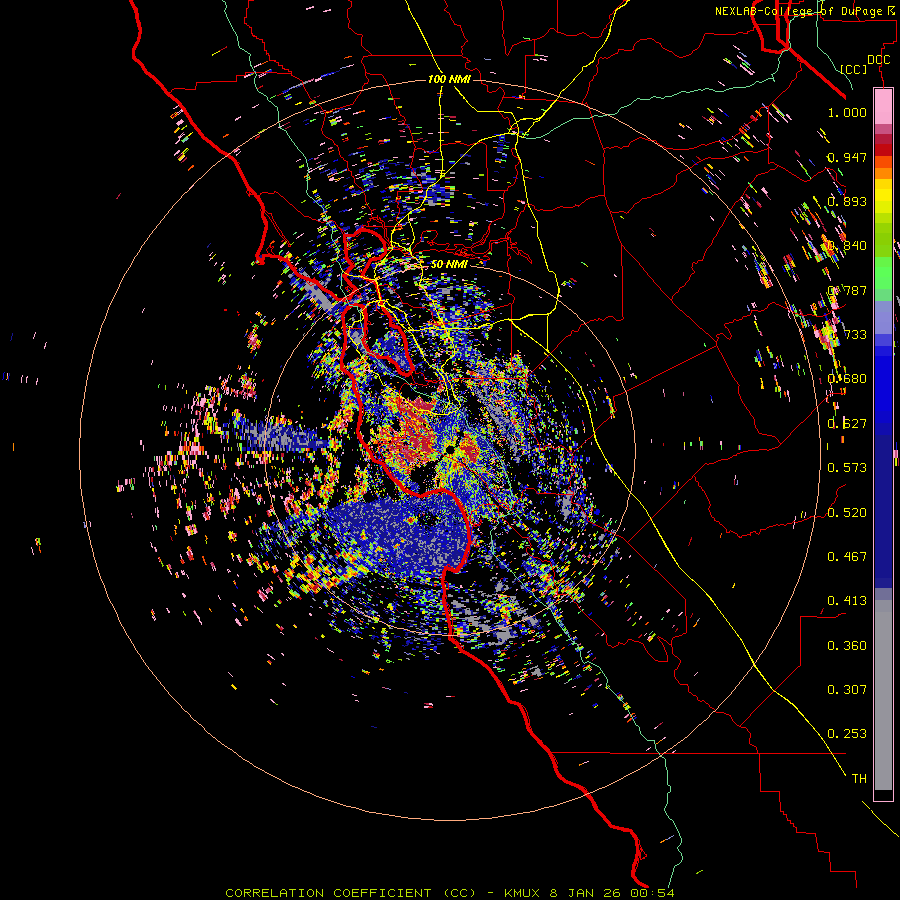
Task: Select the 0.520 scale label
Action: click(x=847, y=512)
